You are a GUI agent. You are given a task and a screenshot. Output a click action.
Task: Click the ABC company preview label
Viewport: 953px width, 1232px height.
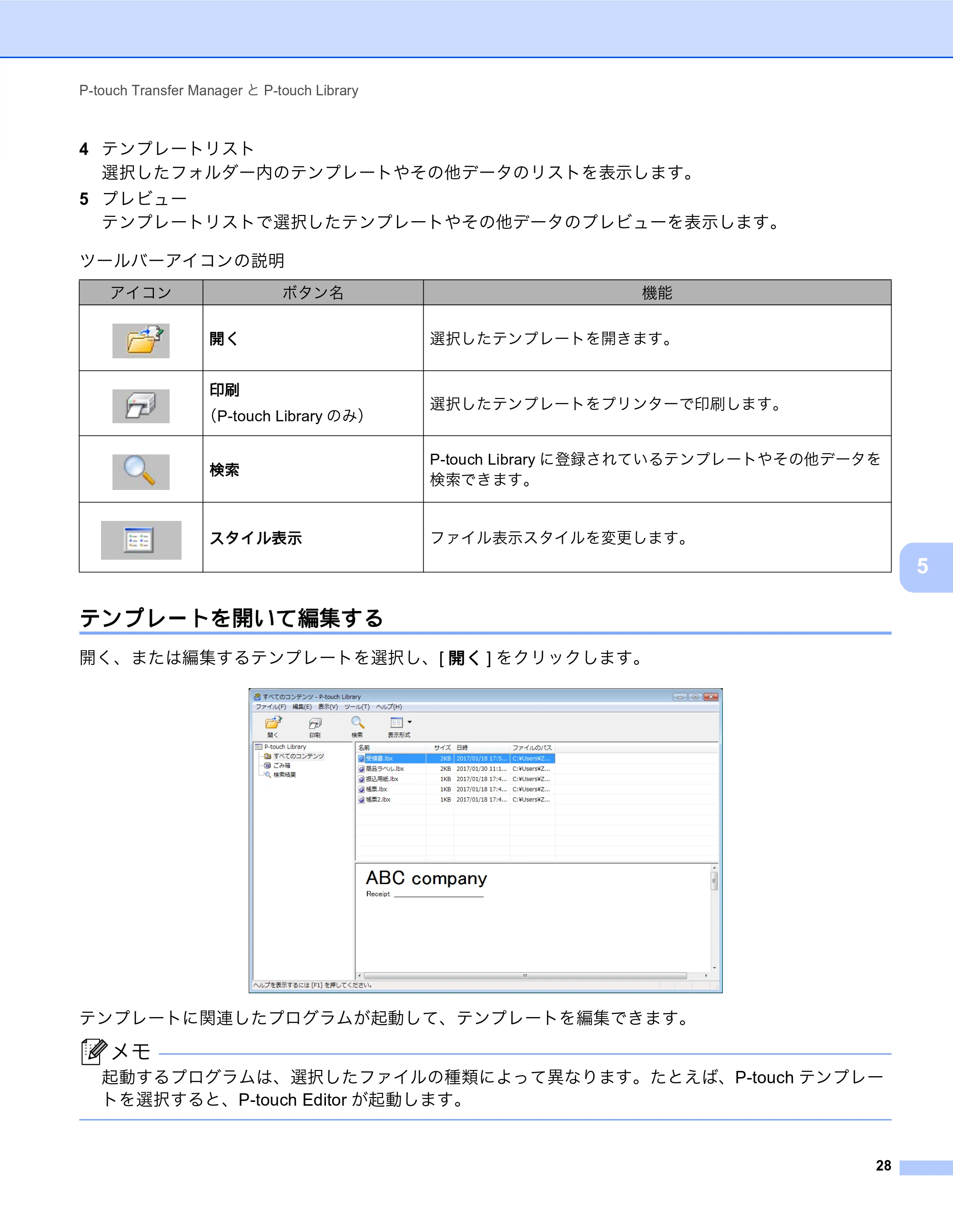pyautogui.click(x=426, y=878)
